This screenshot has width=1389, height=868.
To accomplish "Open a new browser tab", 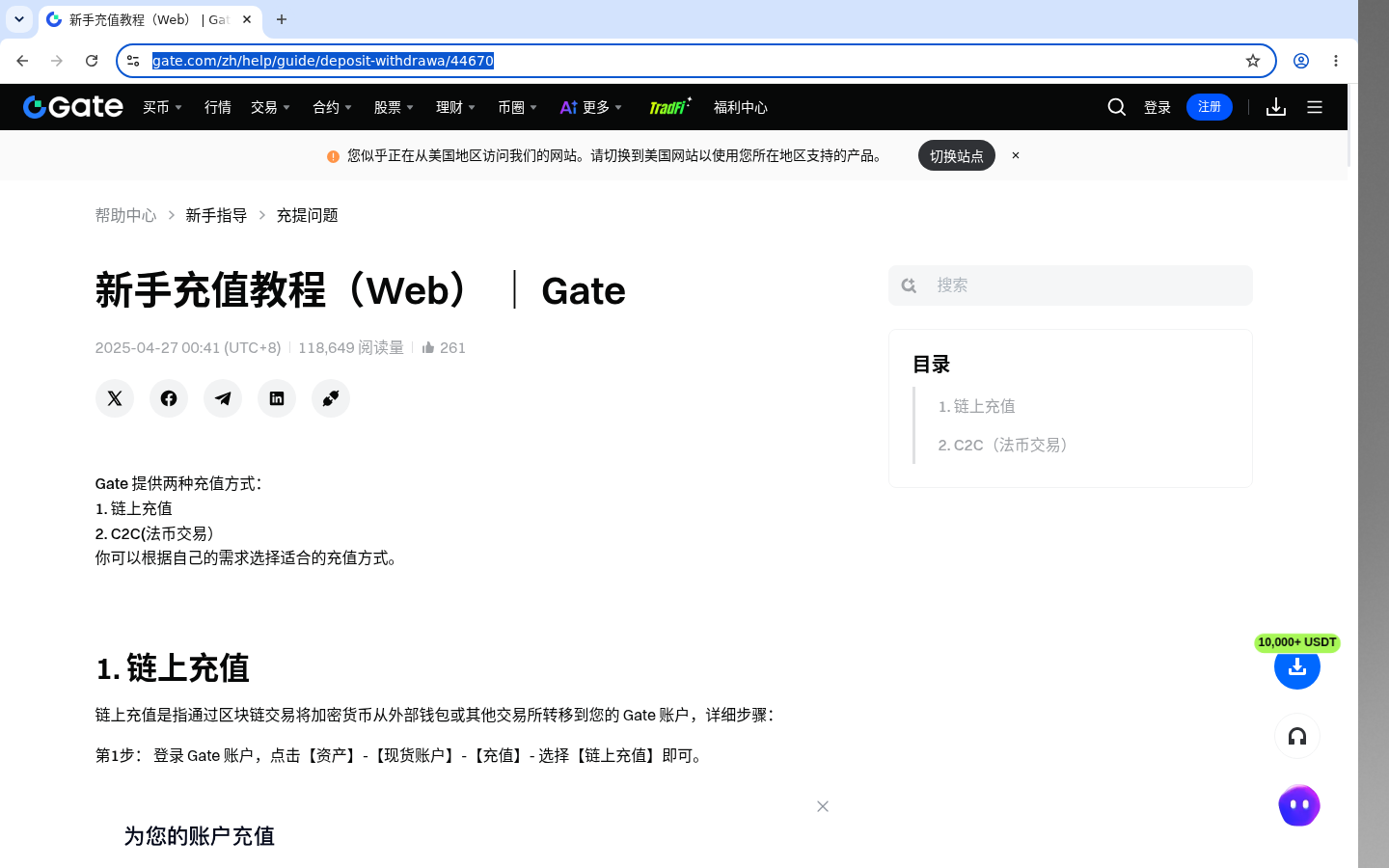I will pyautogui.click(x=282, y=19).
